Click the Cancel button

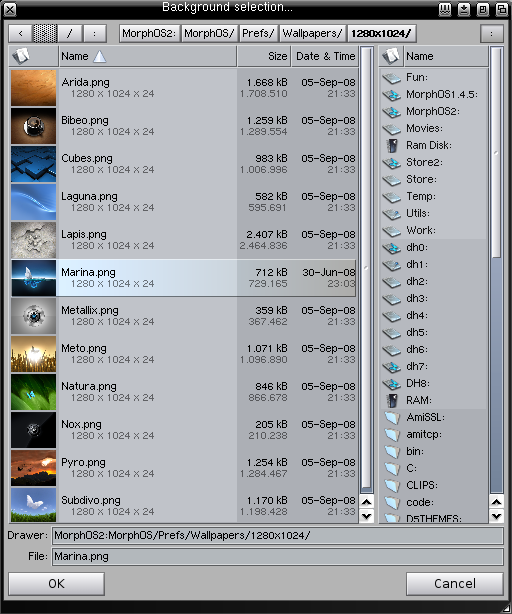click(x=455, y=584)
